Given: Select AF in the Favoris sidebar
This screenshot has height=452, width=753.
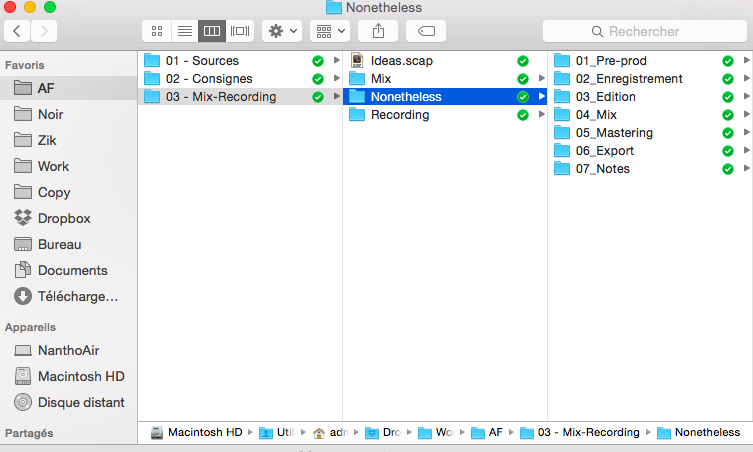Looking at the screenshot, I should coord(69,88).
